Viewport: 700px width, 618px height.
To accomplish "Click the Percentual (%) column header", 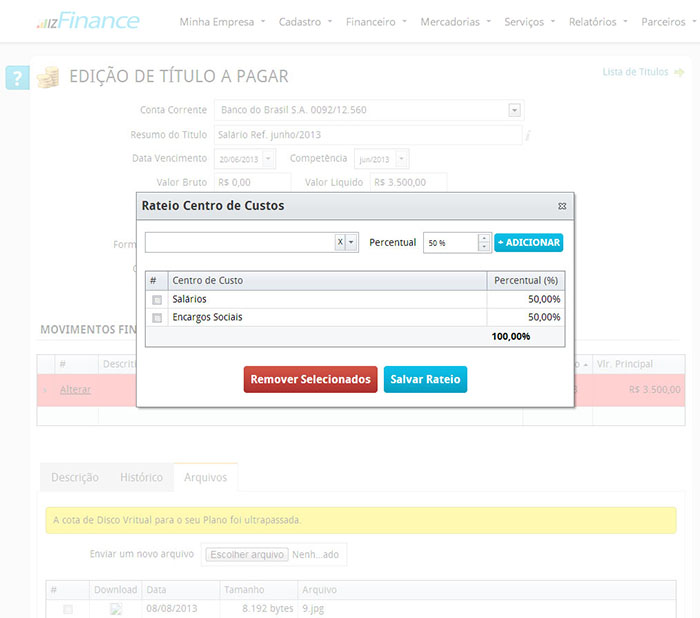I will [526, 280].
